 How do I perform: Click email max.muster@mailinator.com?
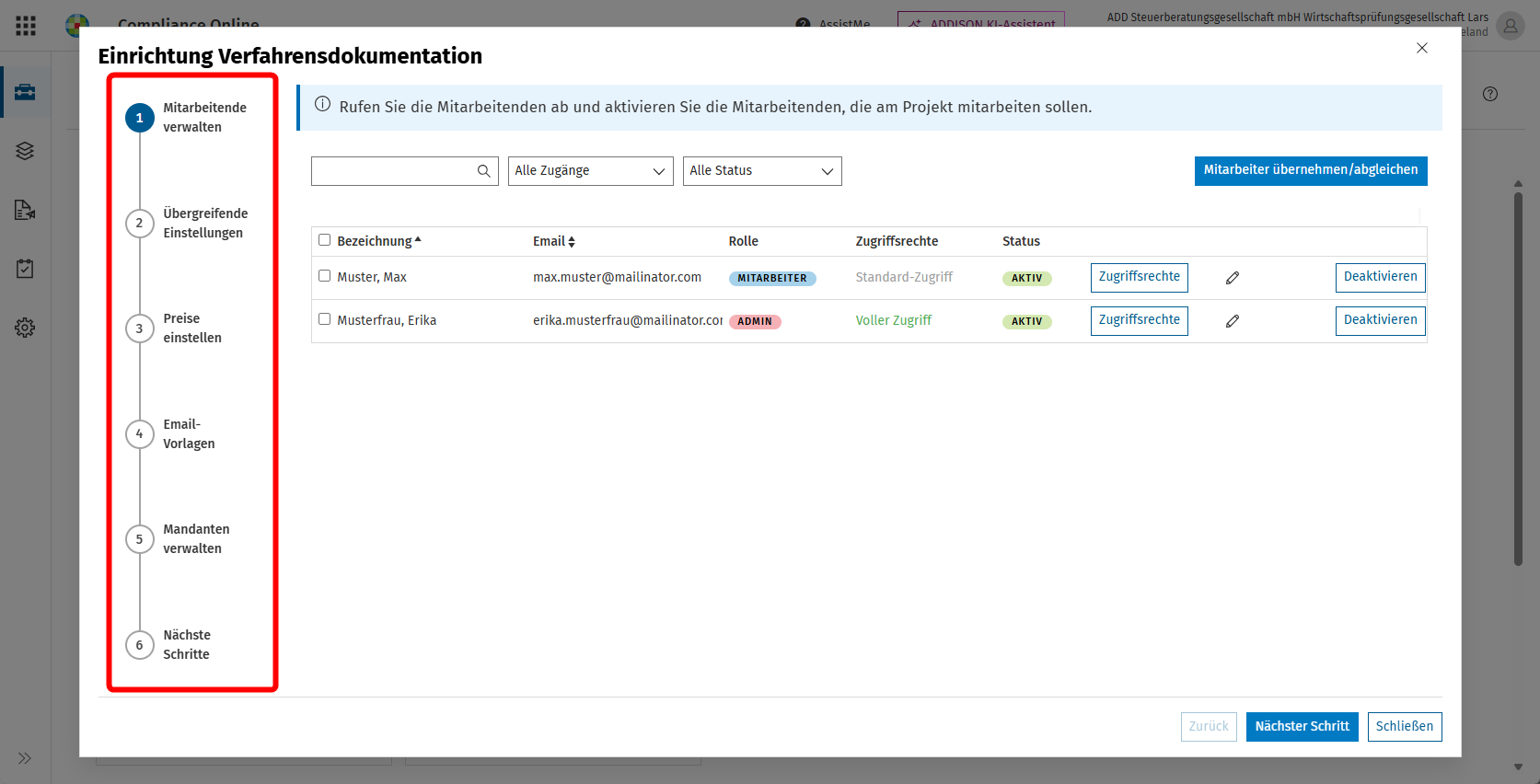pos(617,278)
